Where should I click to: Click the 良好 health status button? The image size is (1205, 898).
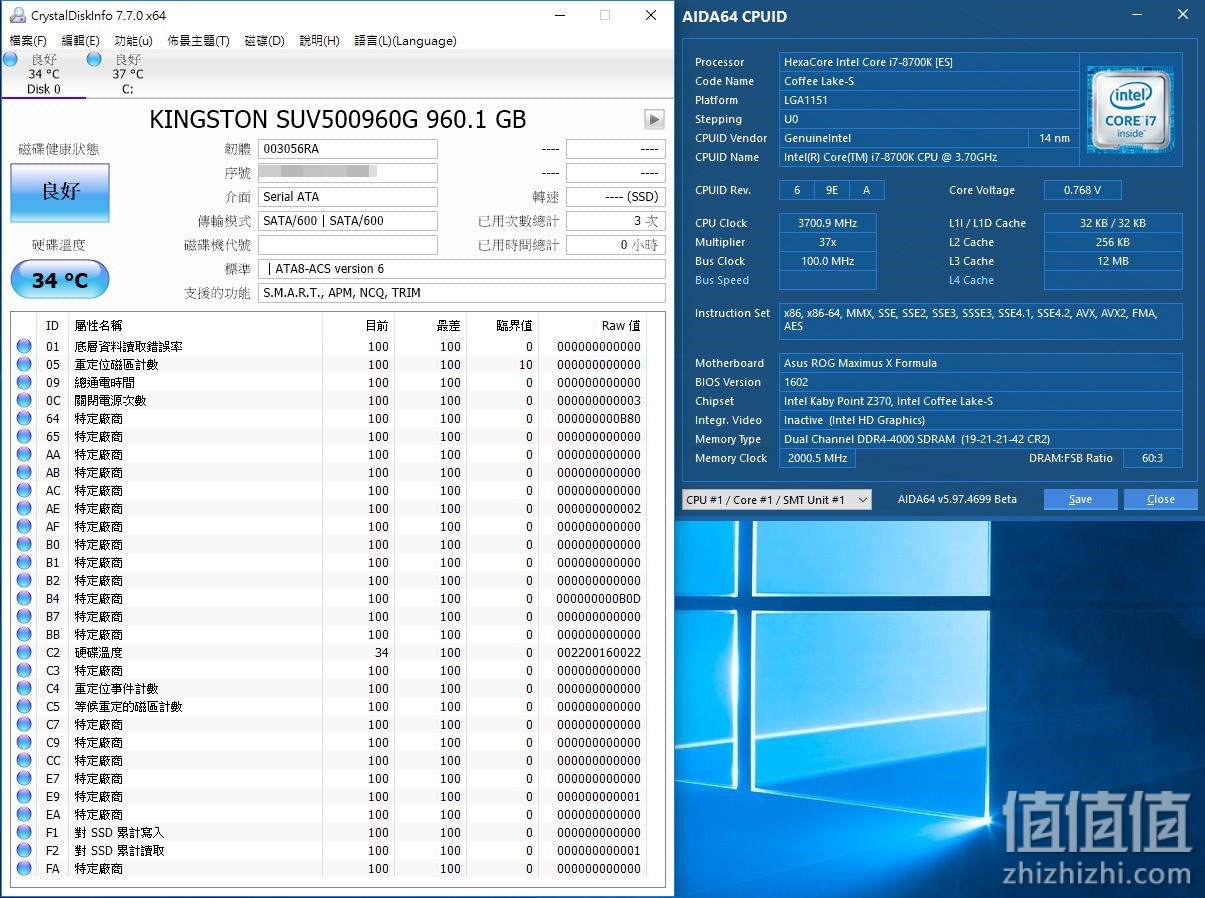coord(60,192)
